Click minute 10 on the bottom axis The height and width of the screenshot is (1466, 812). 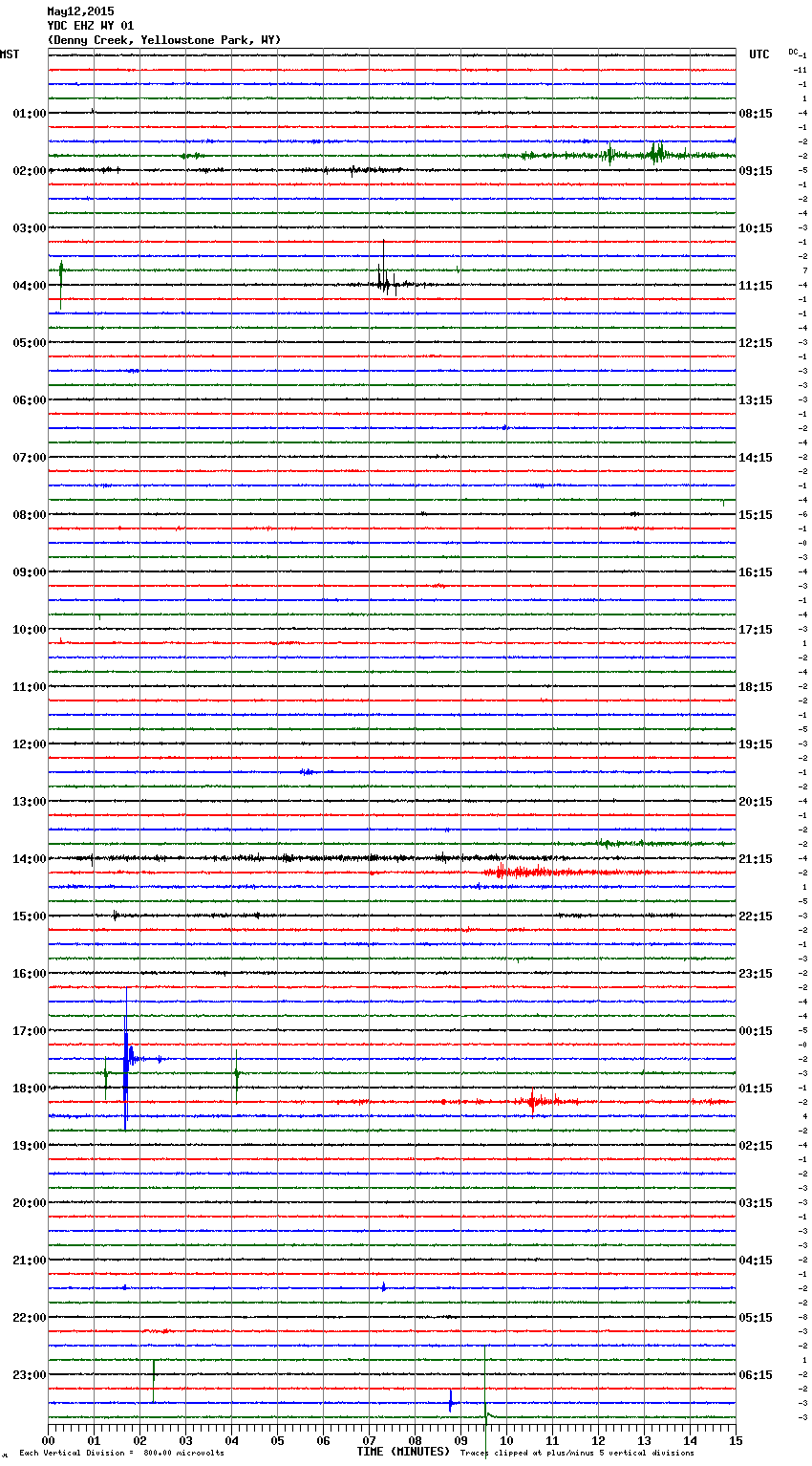[506, 1440]
